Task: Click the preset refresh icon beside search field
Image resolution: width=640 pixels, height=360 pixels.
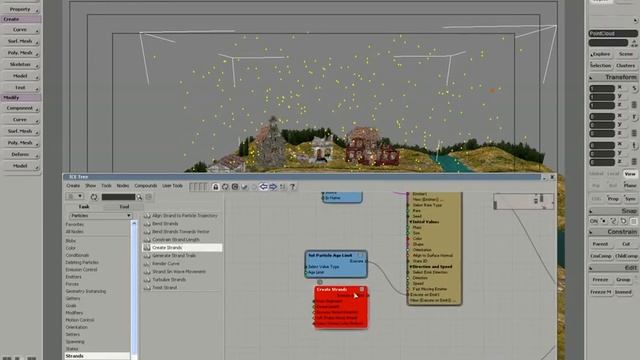Action: [x=94, y=197]
